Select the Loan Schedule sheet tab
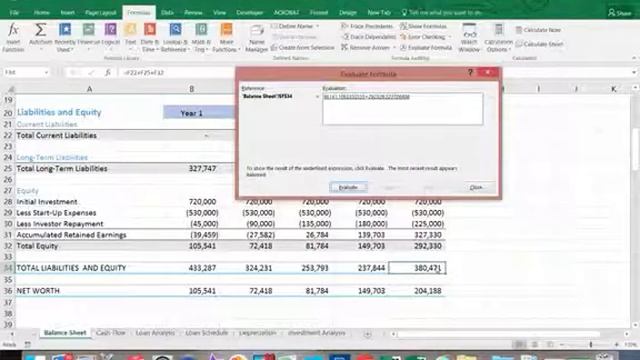 coord(207,333)
